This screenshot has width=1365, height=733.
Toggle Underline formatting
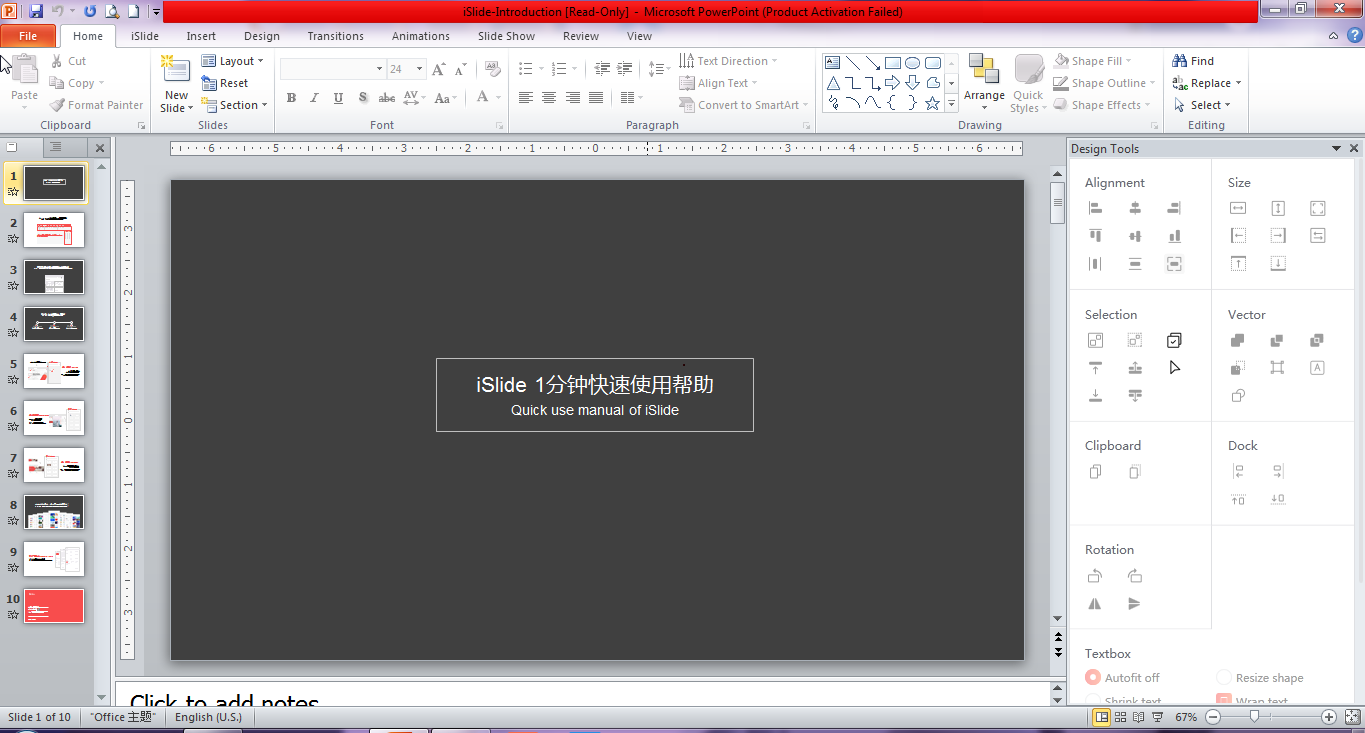339,98
